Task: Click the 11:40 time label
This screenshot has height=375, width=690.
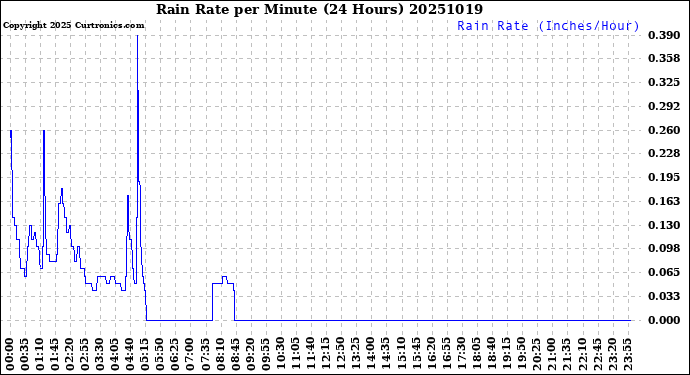Action: [x=311, y=355]
